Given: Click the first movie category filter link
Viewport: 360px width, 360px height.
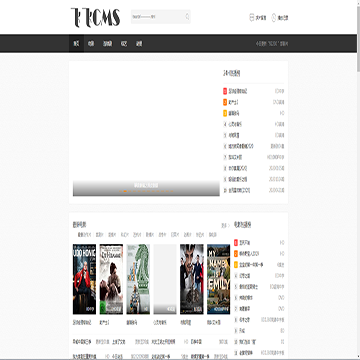Looking at the screenshot, I should (x=84, y=235).
